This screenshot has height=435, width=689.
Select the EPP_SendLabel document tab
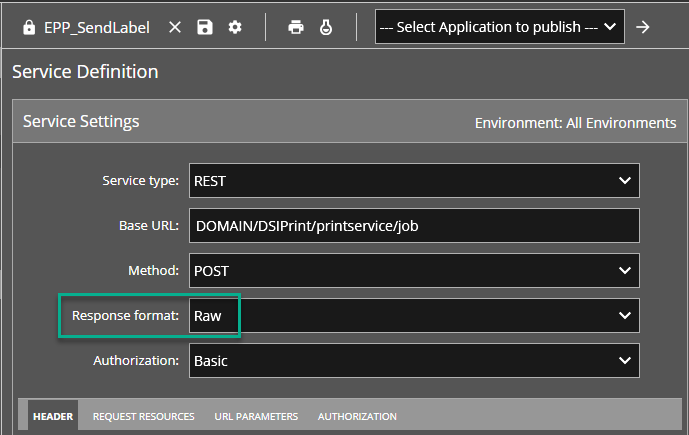pyautogui.click(x=97, y=27)
